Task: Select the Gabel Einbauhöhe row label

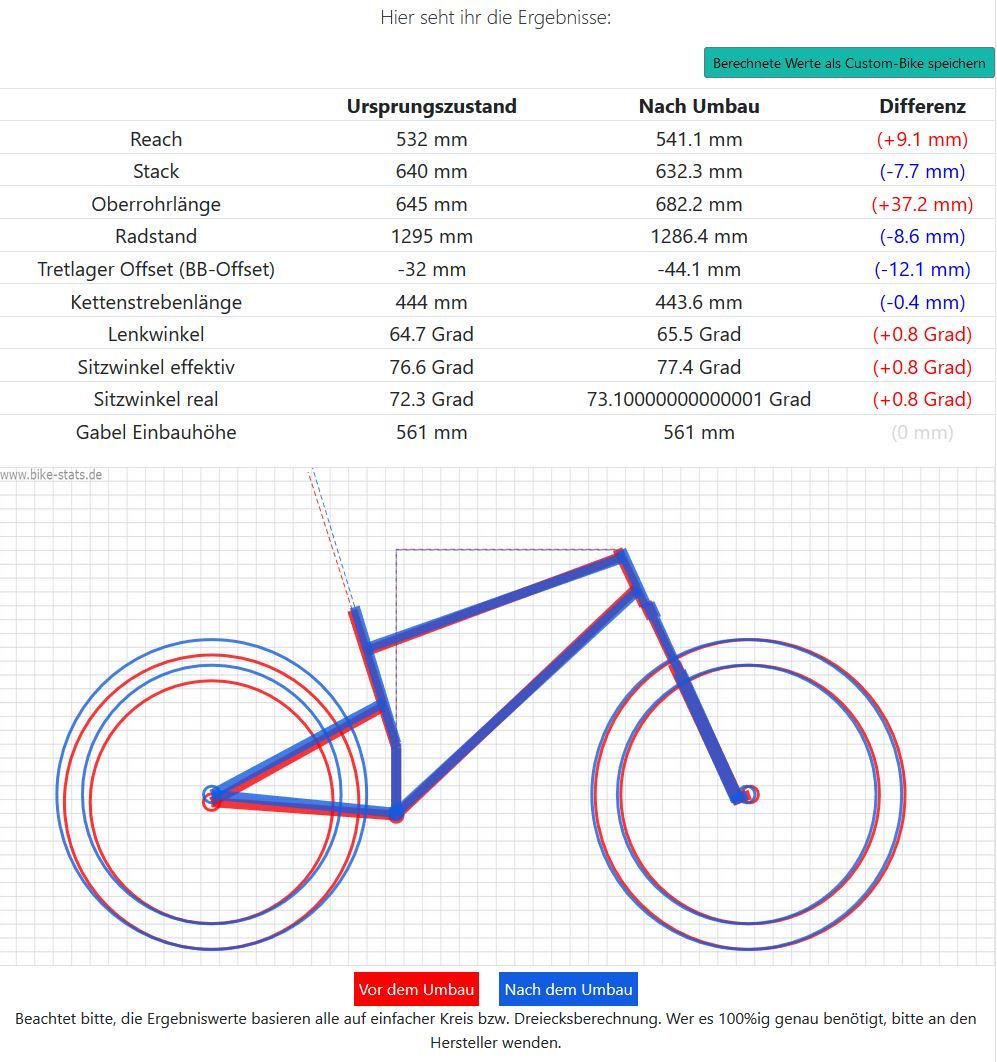Action: point(156,432)
